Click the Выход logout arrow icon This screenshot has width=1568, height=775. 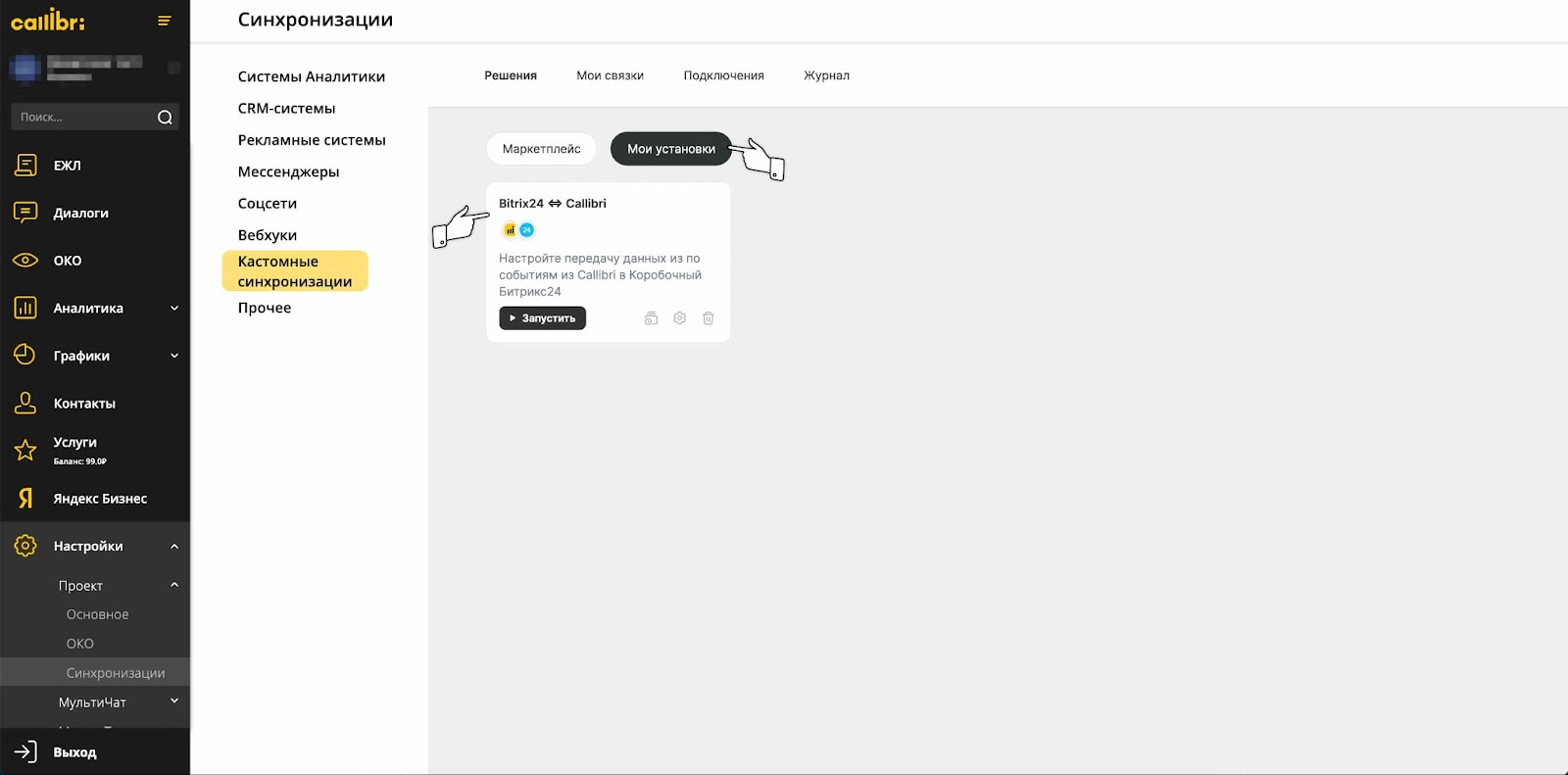click(x=25, y=751)
